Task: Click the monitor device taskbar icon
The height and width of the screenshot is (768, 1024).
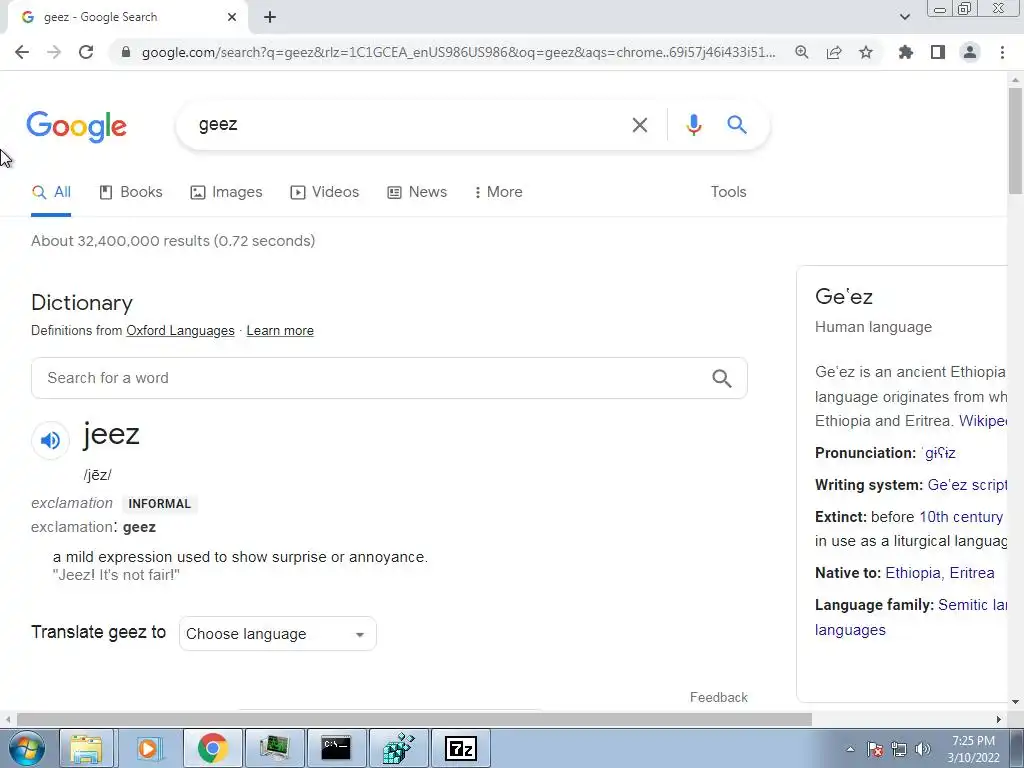Action: click(274, 748)
